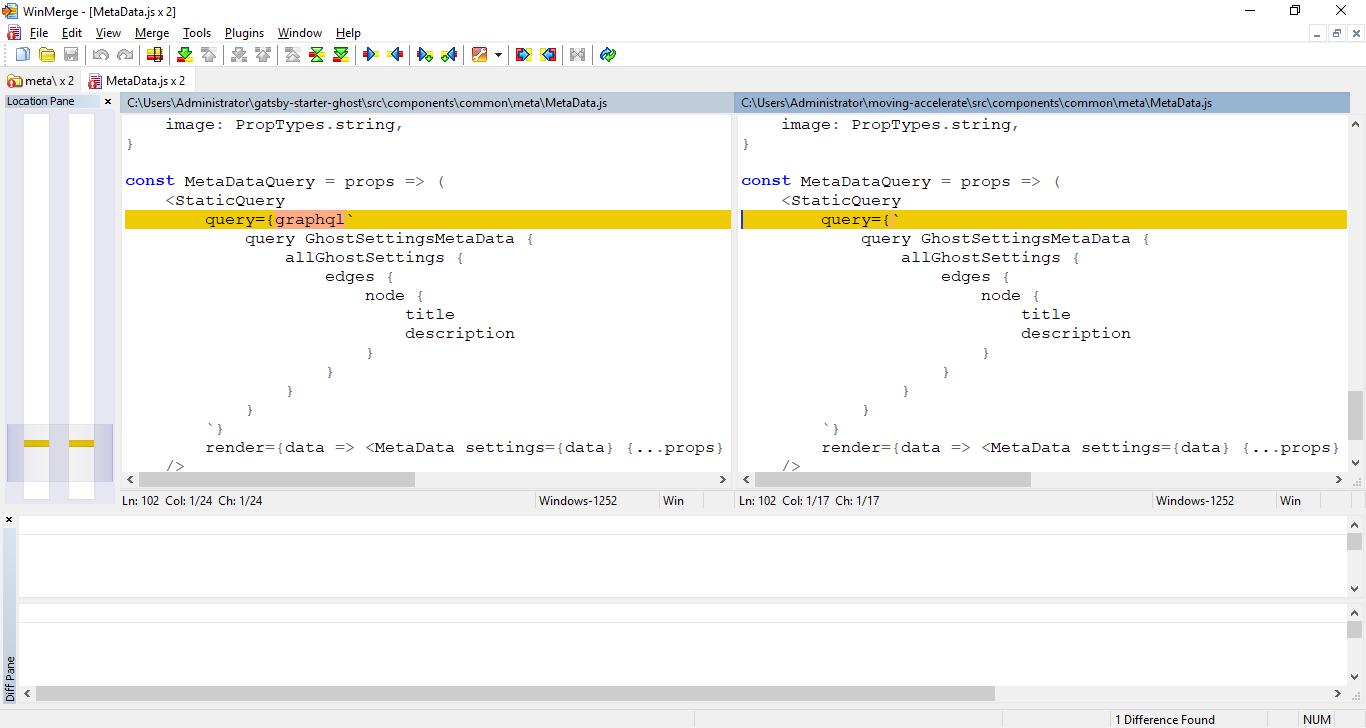Viewport: 1366px width, 728px height.
Task: Click left pane scroll-right arrow
Action: click(x=724, y=480)
